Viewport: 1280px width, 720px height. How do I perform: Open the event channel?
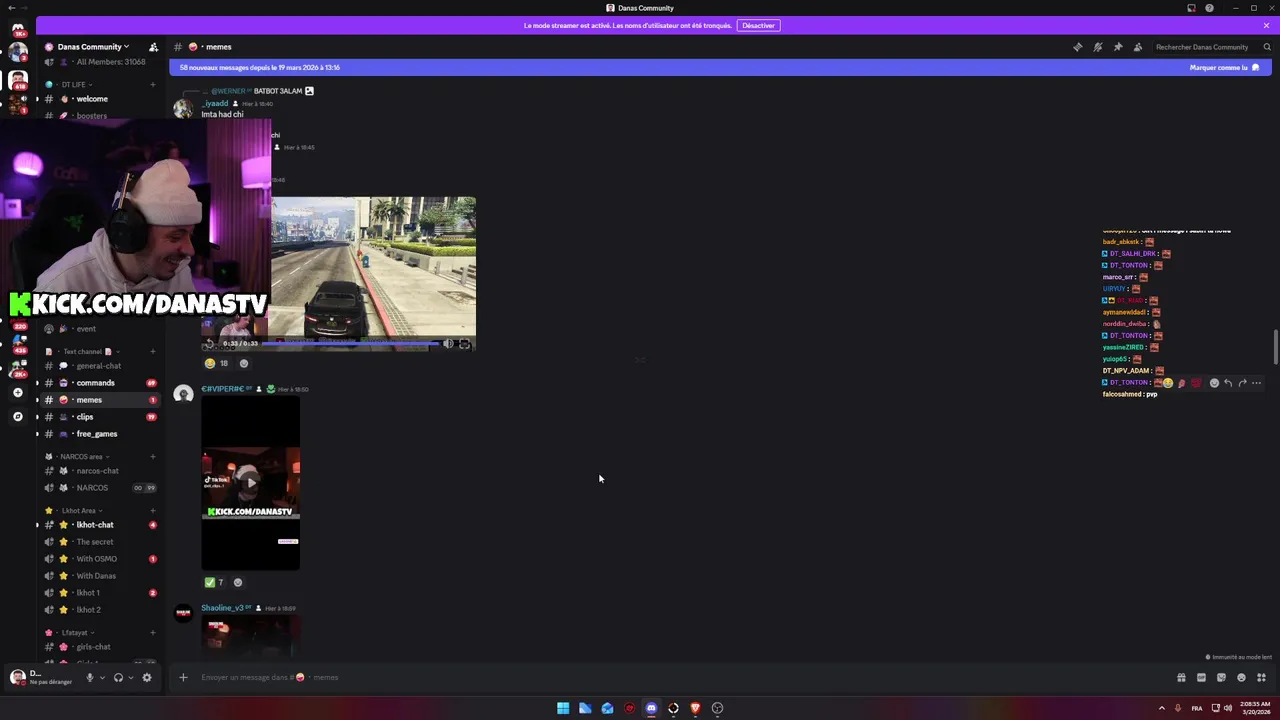coord(99,329)
